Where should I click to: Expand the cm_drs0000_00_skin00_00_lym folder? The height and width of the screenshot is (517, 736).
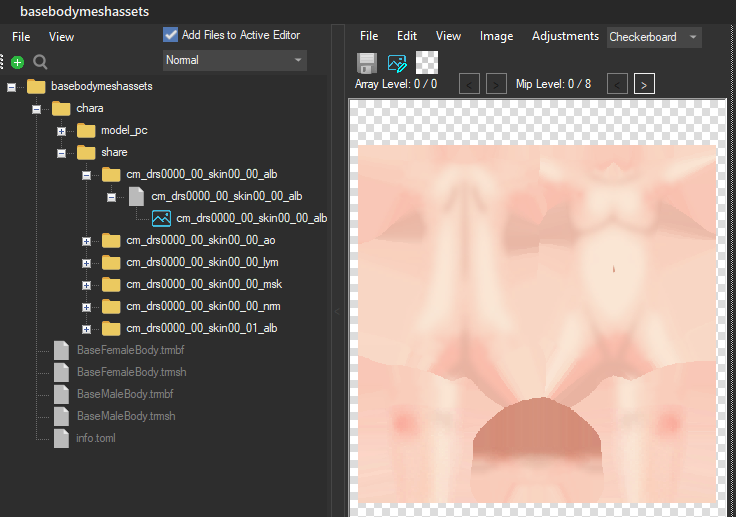point(86,263)
